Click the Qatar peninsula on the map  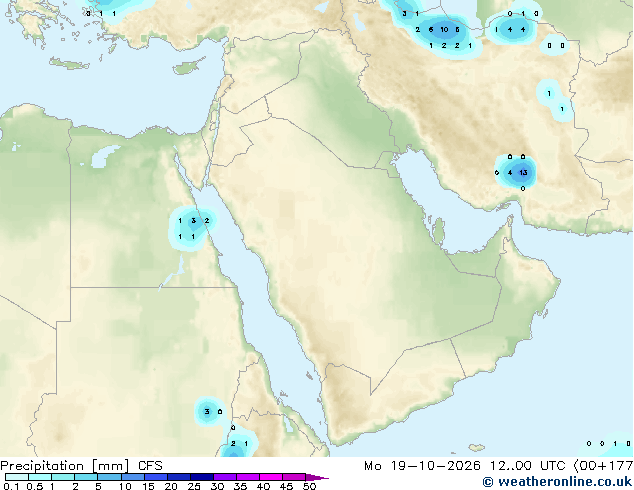pyautogui.click(x=439, y=231)
